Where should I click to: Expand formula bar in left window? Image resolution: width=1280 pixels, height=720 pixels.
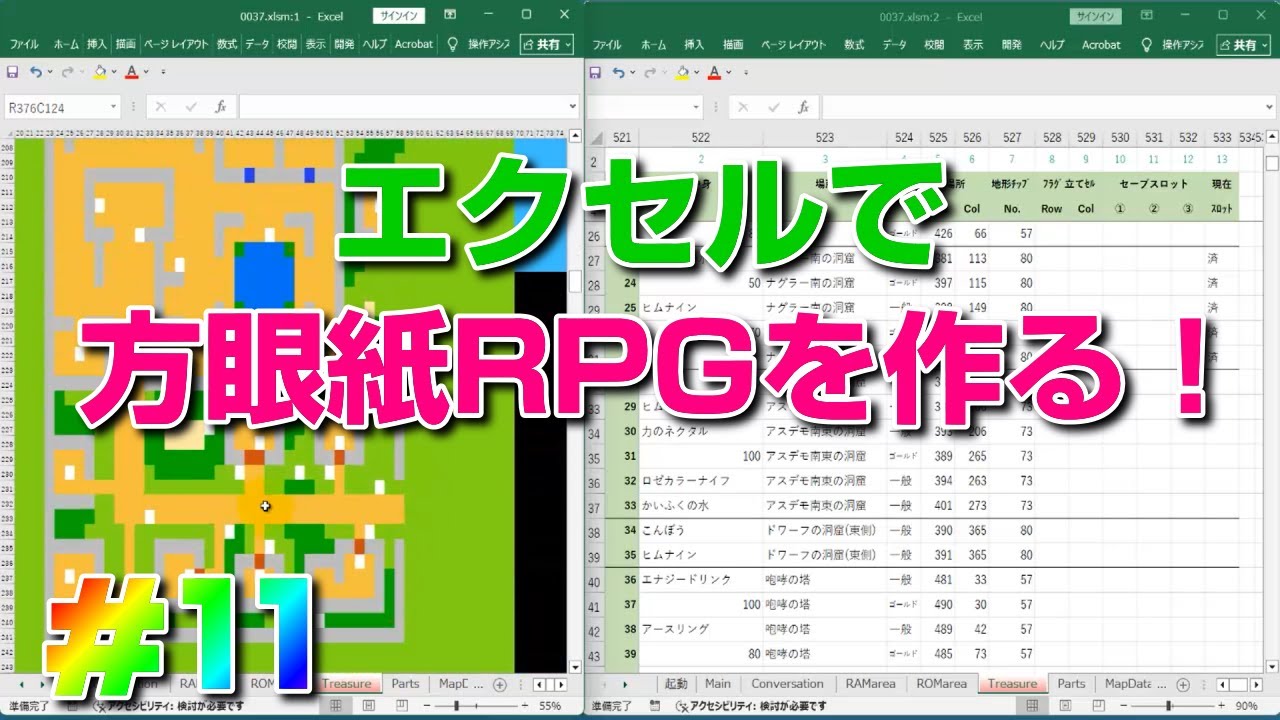[x=572, y=106]
